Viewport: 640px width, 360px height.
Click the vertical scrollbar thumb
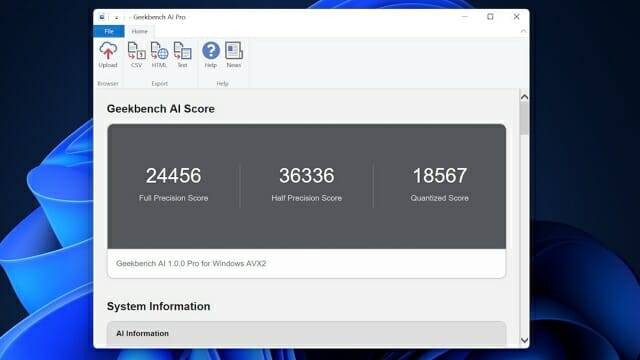524,118
